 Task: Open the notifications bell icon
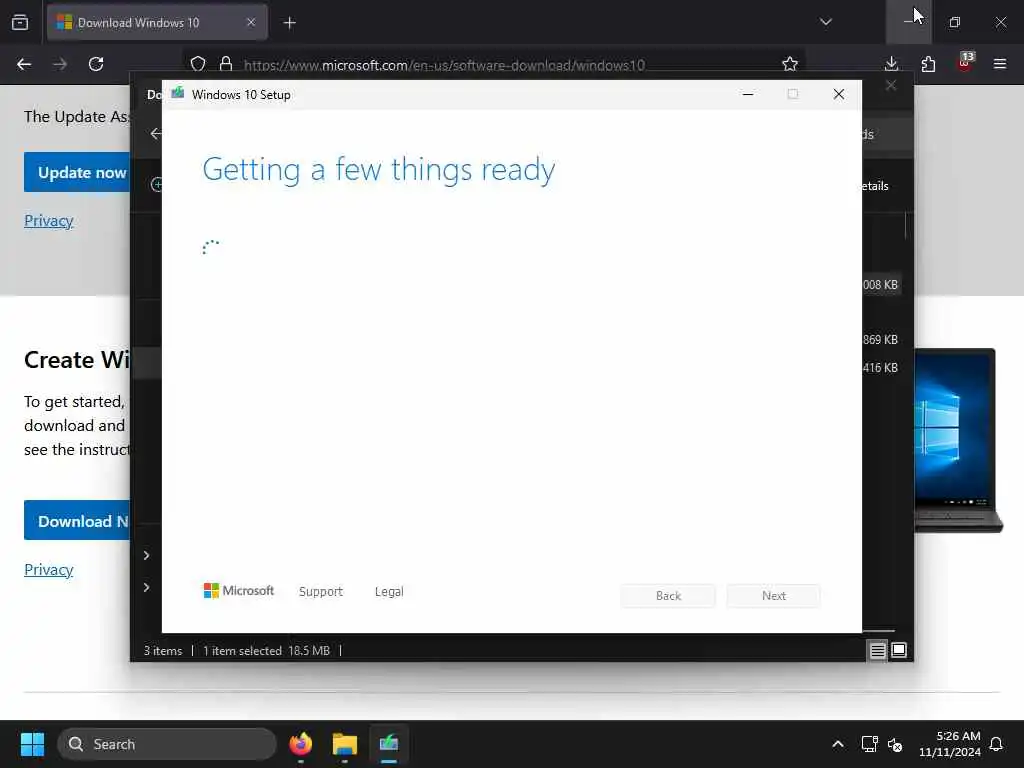coord(996,744)
